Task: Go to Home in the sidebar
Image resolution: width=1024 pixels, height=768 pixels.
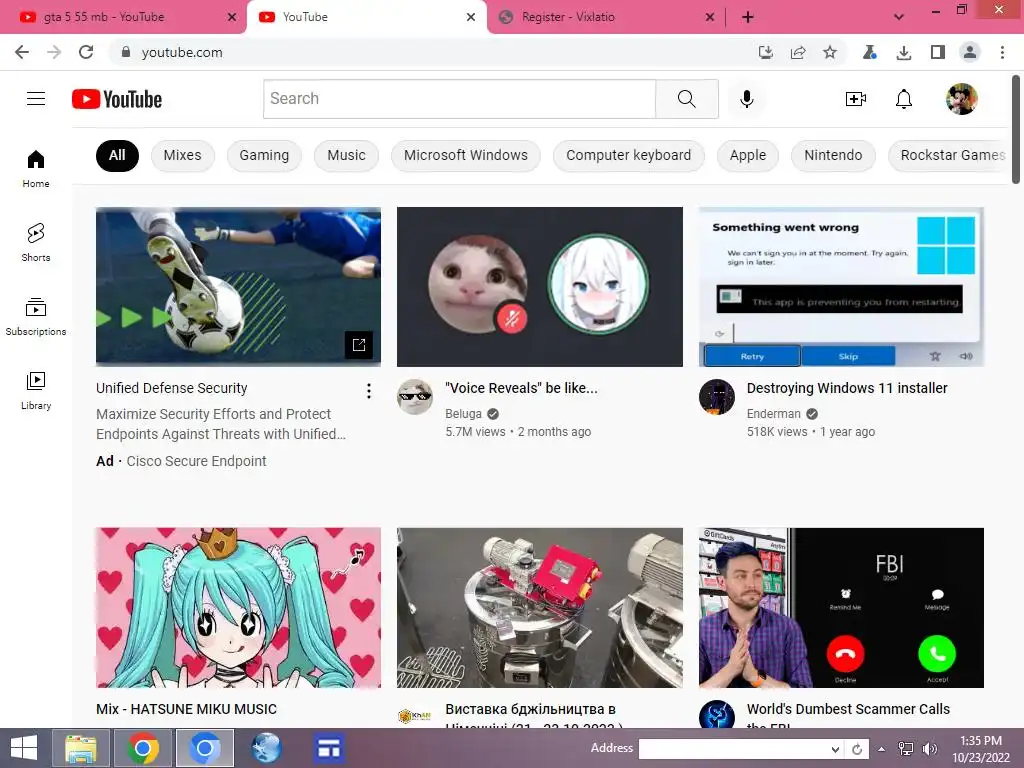Action: tap(36, 168)
